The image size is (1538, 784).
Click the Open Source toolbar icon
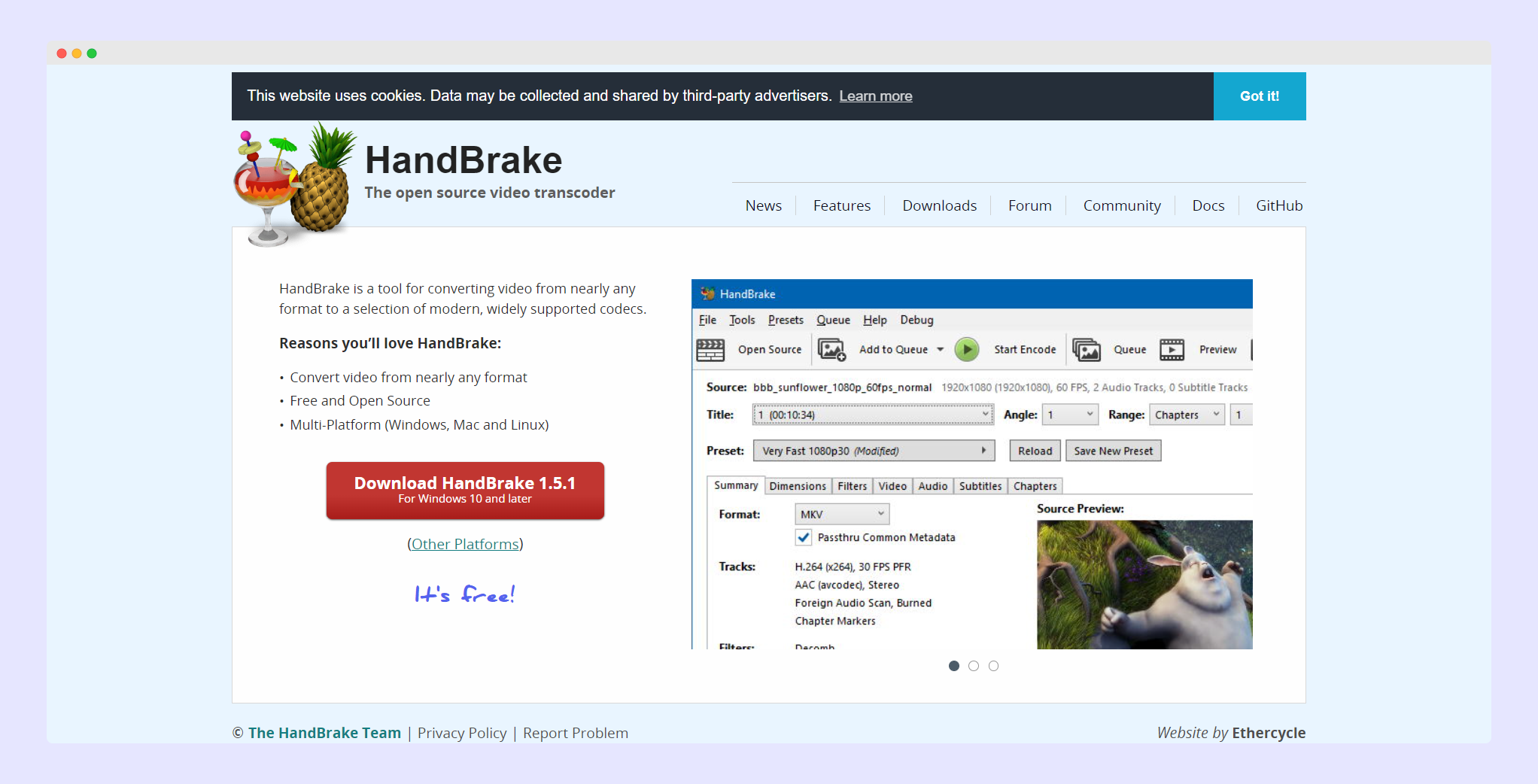(x=711, y=349)
